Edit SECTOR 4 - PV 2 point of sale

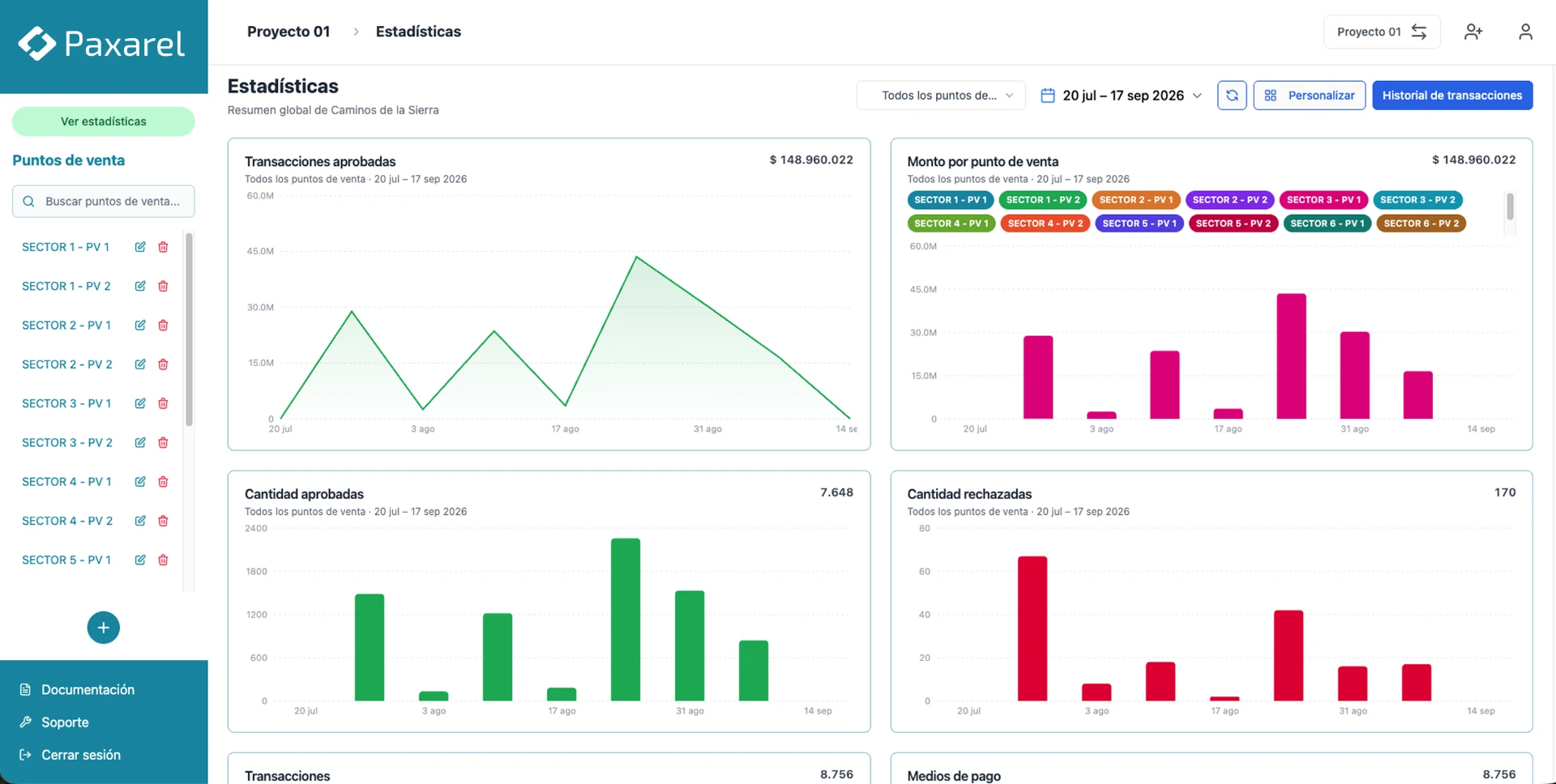tap(140, 521)
